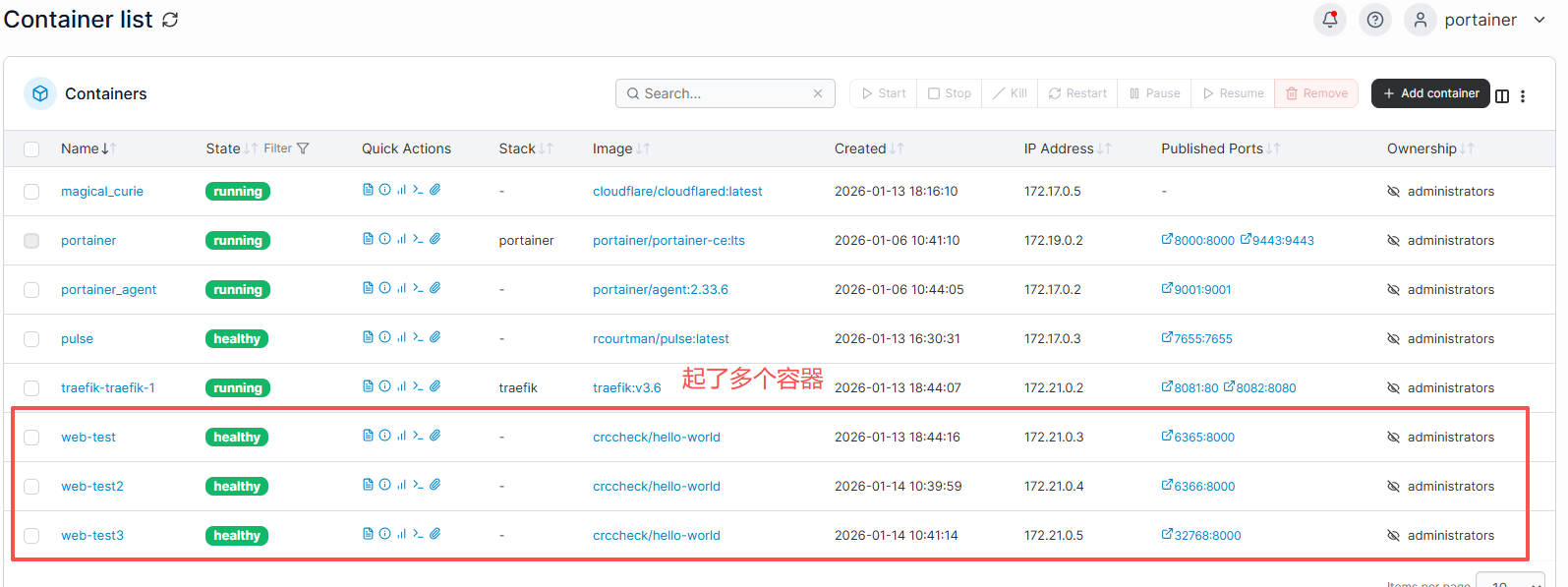
Task: Open the three-dot table options menu
Action: [1522, 95]
